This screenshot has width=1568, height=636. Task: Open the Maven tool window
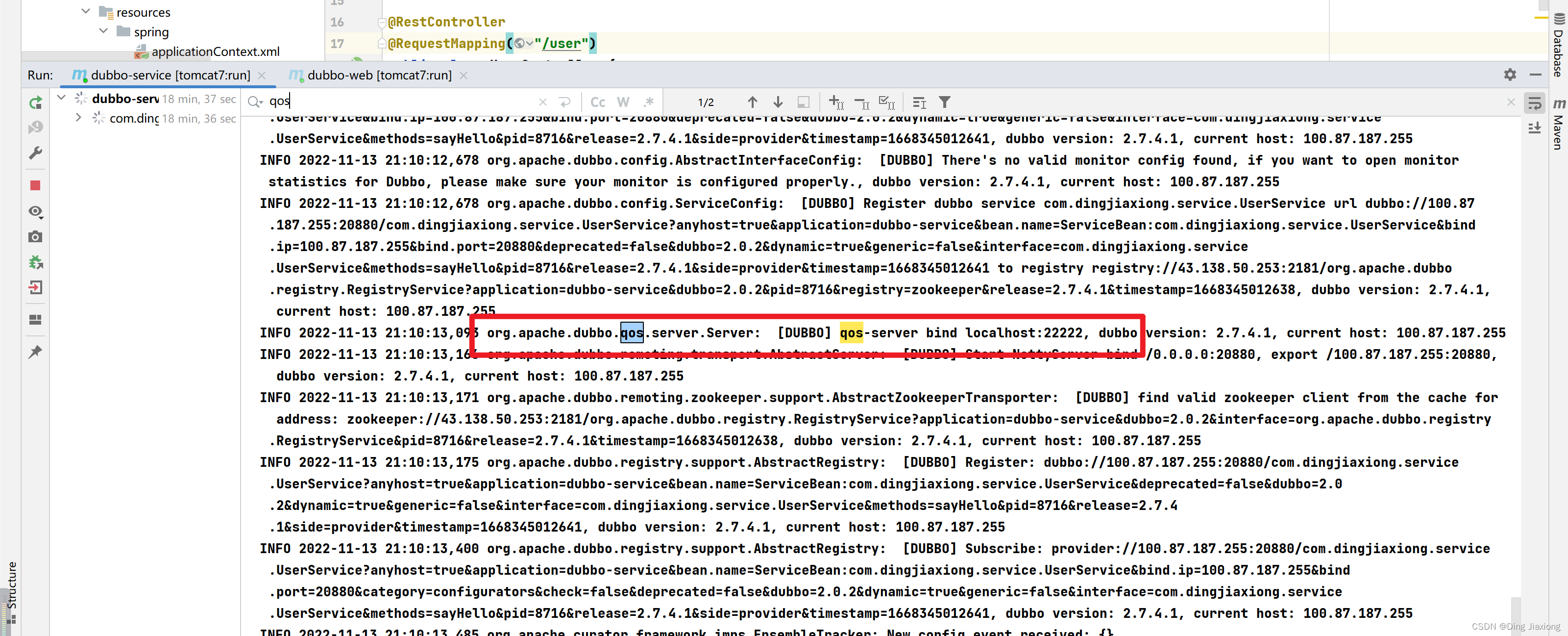pyautogui.click(x=1559, y=124)
